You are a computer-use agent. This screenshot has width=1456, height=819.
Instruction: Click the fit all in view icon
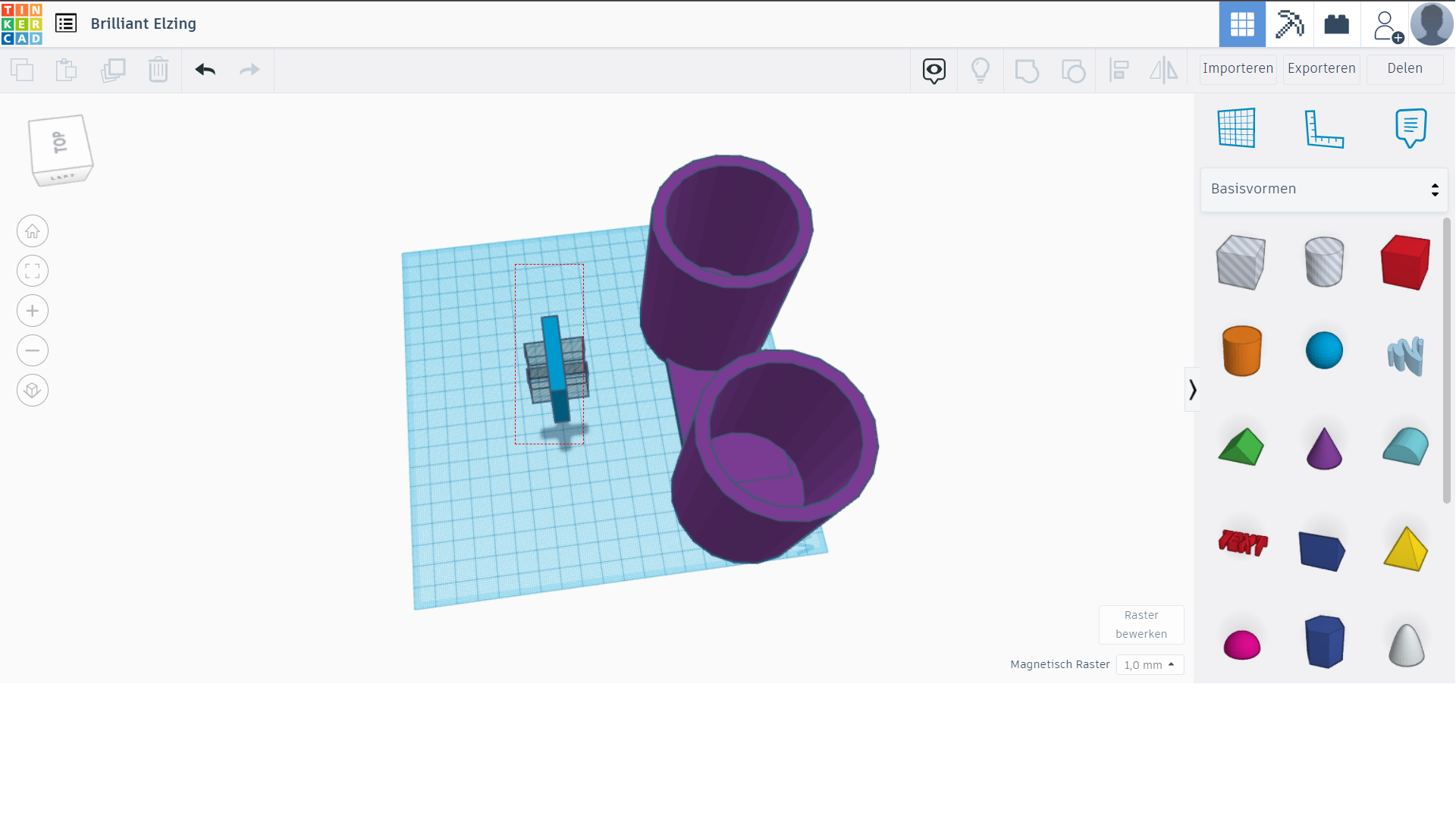coord(33,271)
